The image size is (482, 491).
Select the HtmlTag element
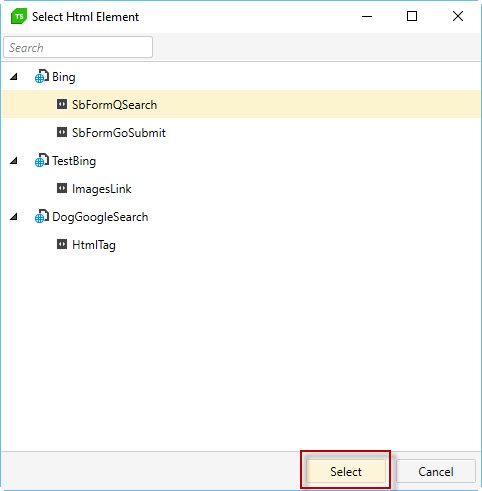click(x=94, y=245)
